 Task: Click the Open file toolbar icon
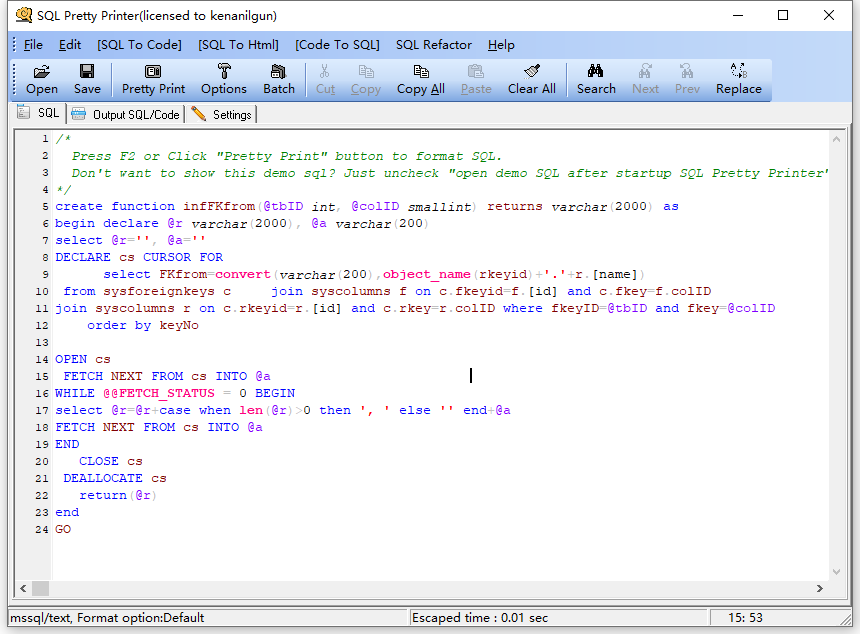(42, 80)
